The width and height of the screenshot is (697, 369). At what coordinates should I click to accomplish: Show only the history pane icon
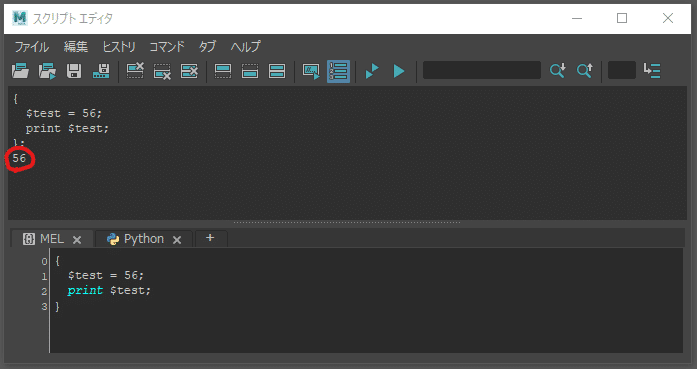[x=223, y=71]
